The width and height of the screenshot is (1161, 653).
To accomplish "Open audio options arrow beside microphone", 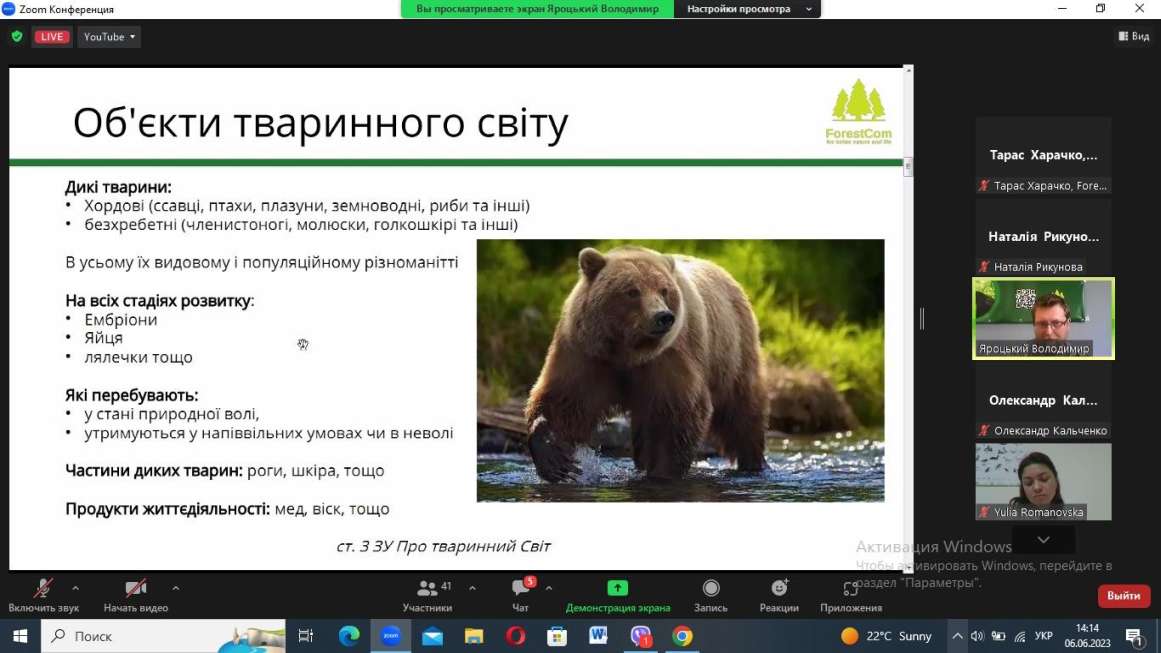I will 76,589.
